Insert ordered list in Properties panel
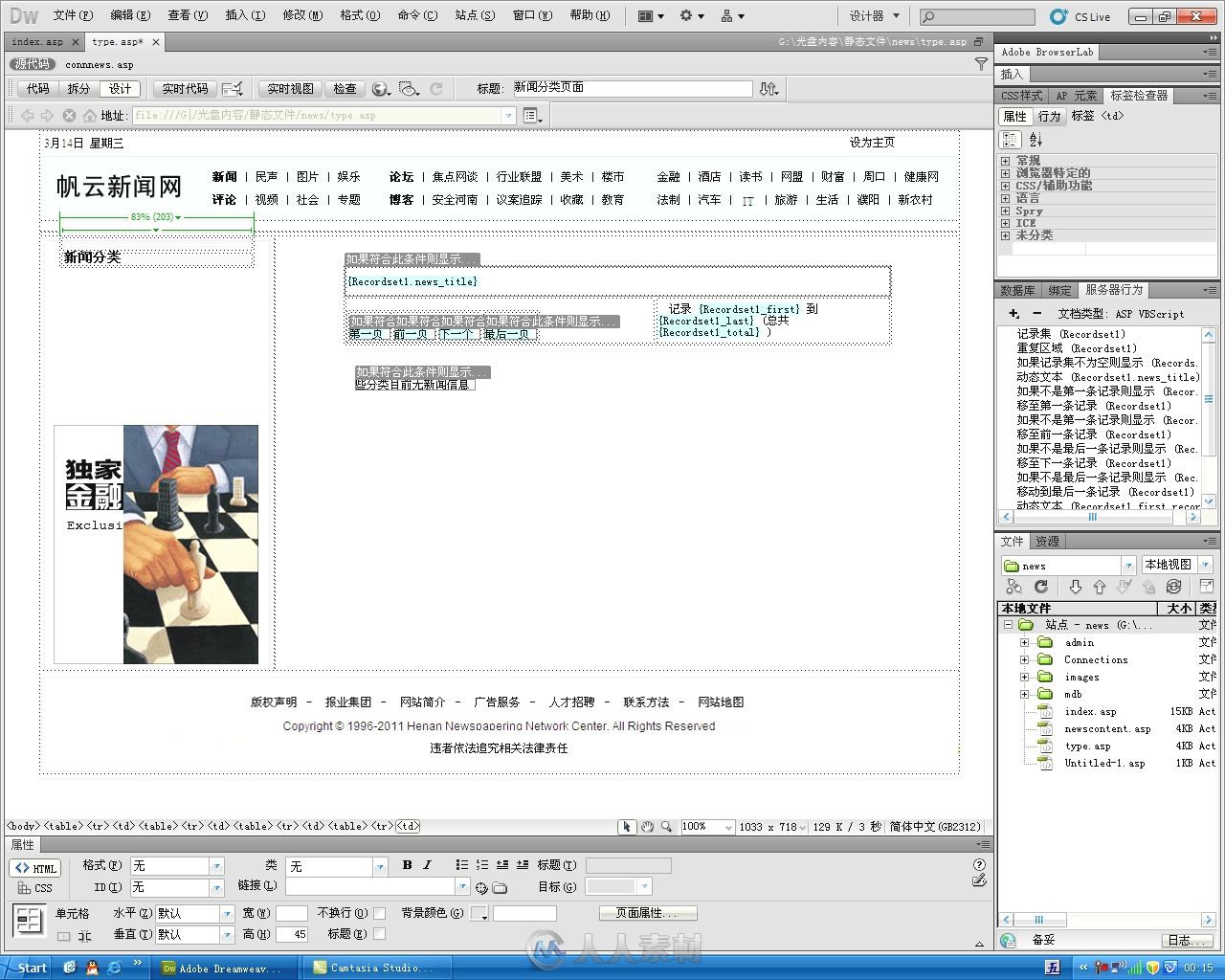 (x=482, y=865)
